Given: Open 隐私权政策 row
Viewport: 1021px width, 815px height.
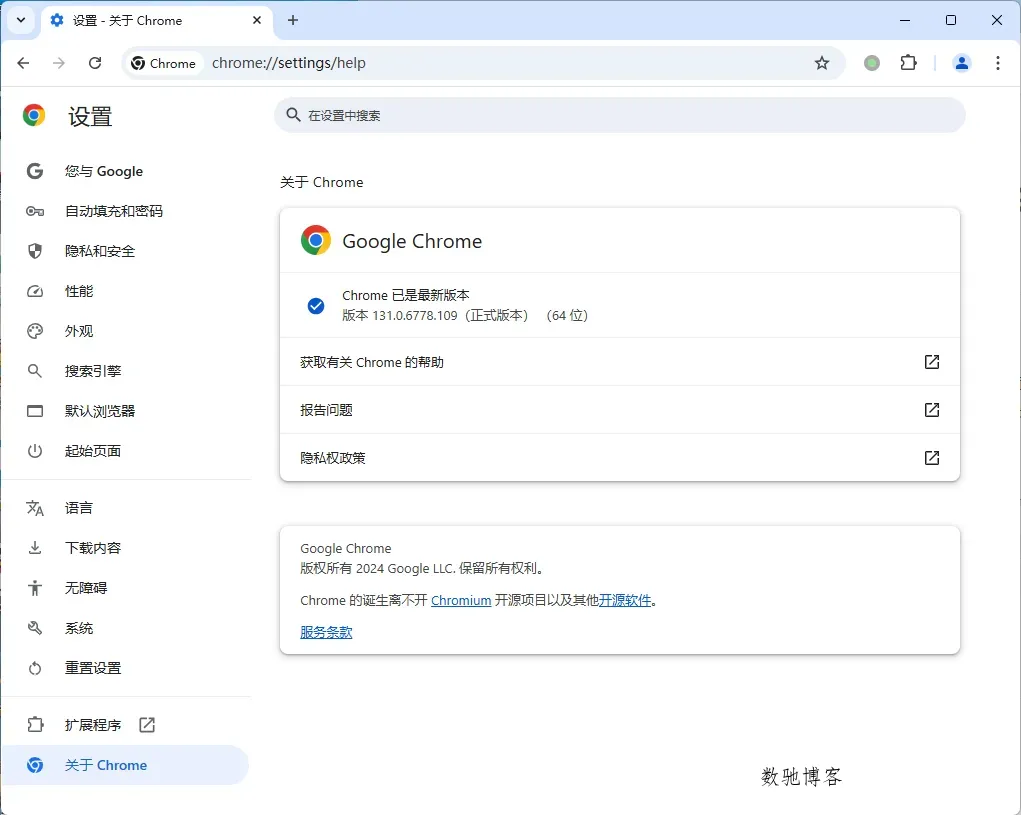Looking at the screenshot, I should point(619,458).
